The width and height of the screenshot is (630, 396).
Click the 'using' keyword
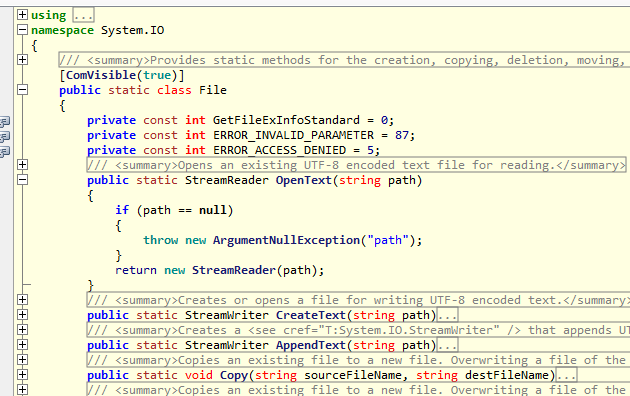[x=49, y=15]
